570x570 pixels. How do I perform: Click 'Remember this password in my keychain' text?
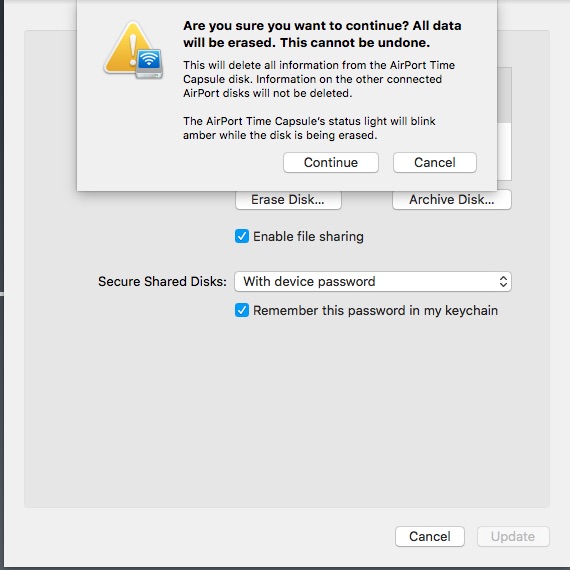376,311
